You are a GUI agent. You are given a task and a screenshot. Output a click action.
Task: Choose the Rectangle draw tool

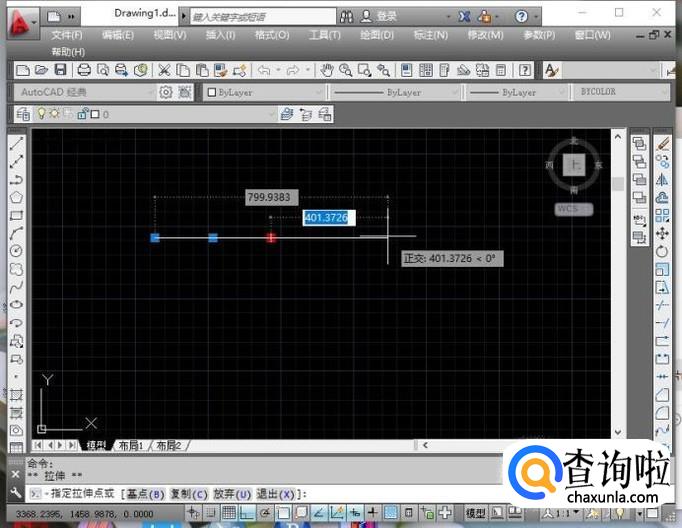pyautogui.click(x=16, y=215)
